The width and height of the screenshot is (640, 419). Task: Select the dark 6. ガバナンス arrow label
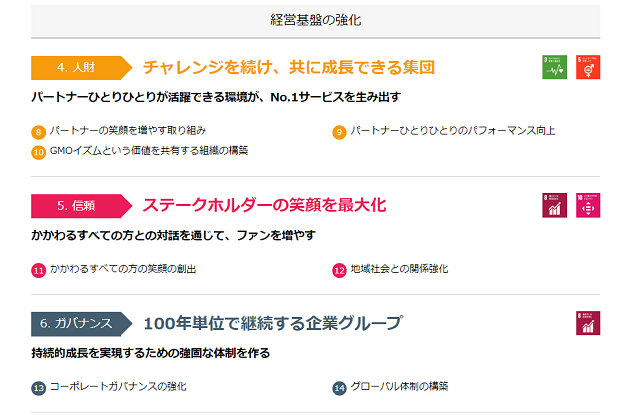[x=82, y=324]
